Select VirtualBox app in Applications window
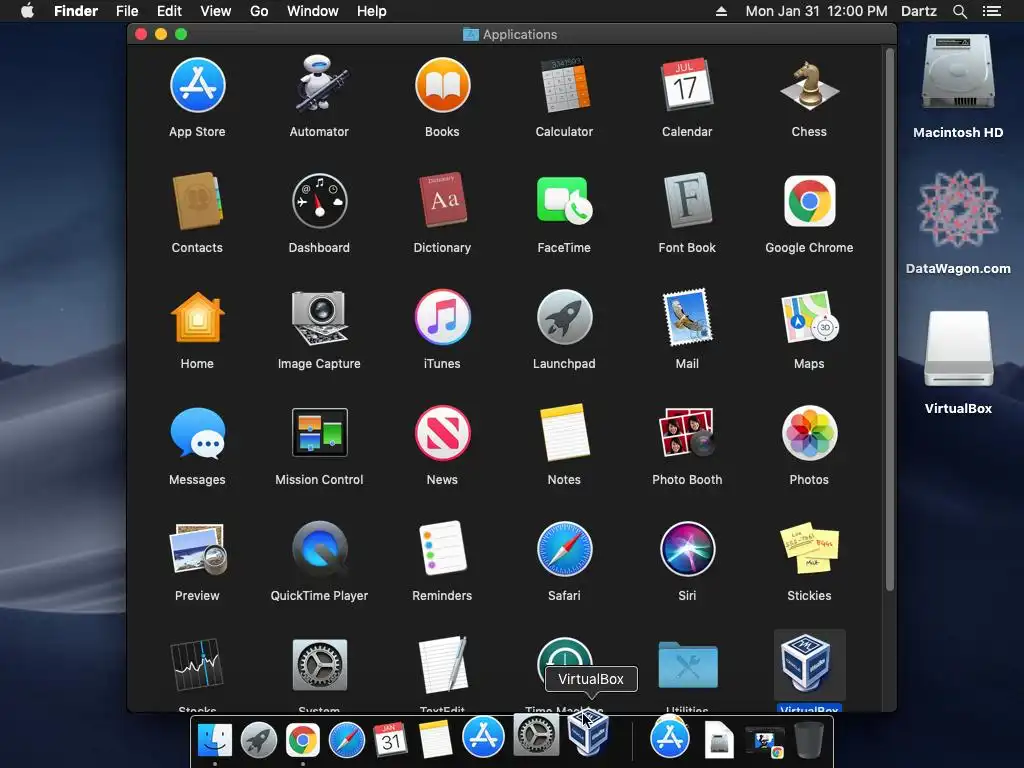 tap(809, 665)
